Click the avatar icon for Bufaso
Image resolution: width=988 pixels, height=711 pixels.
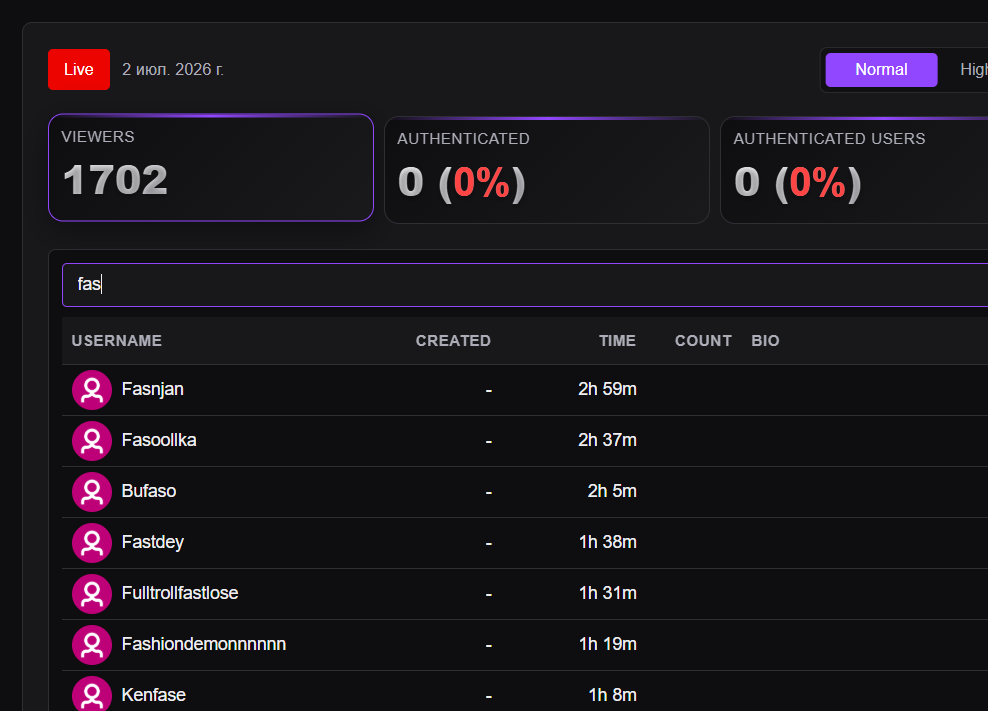(x=92, y=492)
